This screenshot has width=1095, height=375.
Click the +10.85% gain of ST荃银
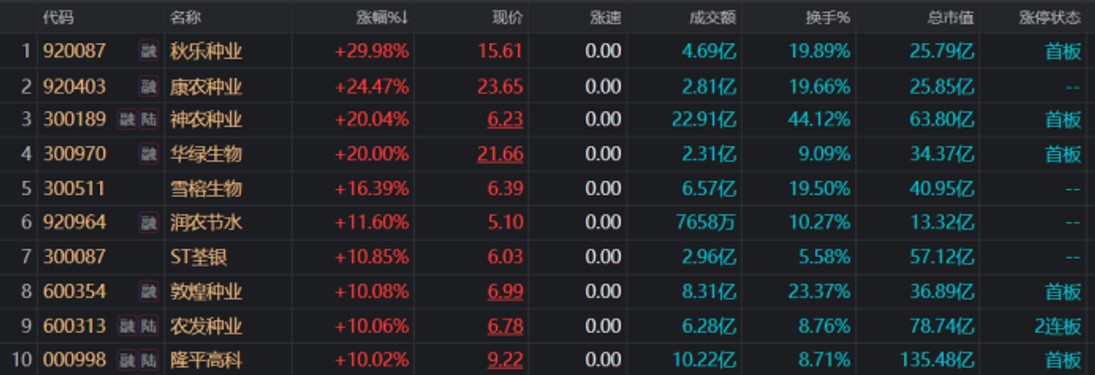click(x=372, y=256)
